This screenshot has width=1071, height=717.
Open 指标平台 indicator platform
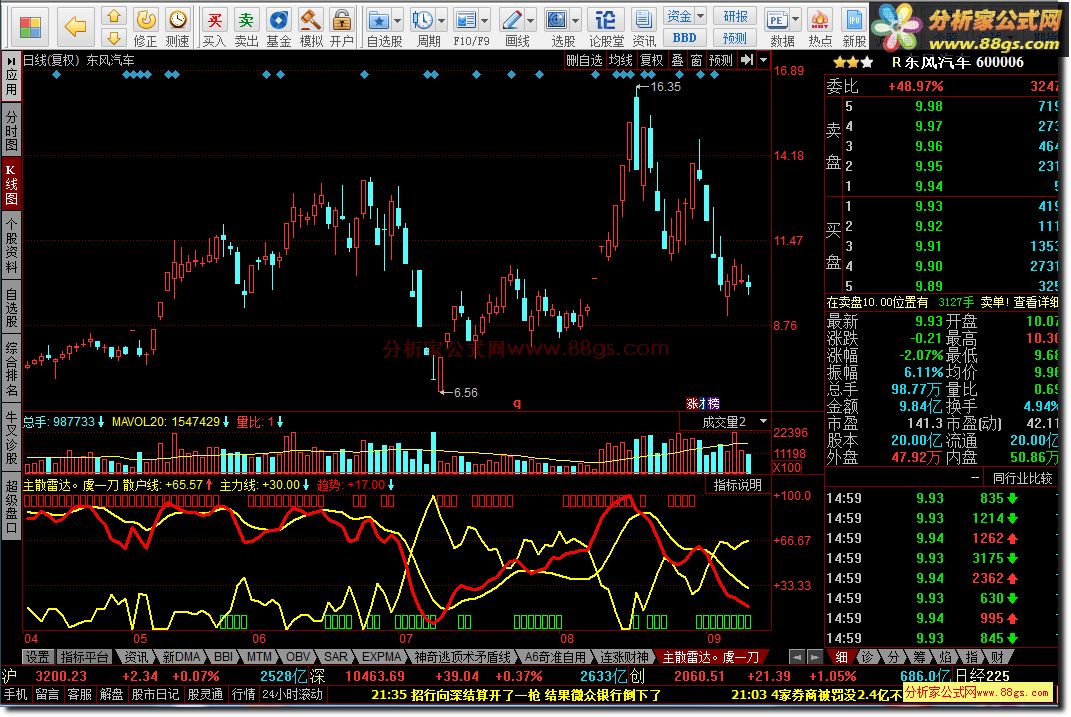coord(84,656)
